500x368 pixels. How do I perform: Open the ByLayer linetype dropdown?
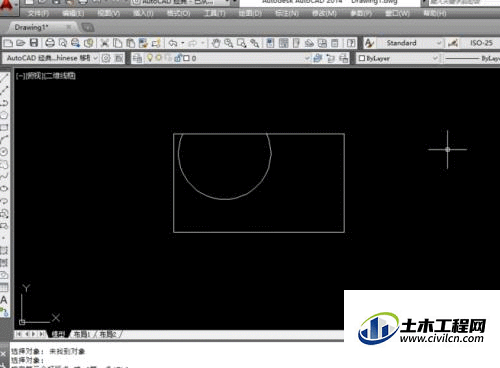pos(472,58)
